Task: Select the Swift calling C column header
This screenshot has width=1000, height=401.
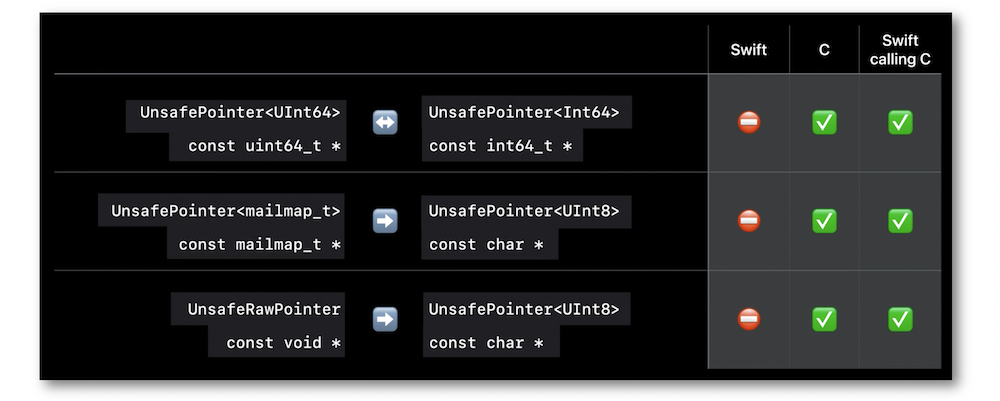Action: [900, 50]
